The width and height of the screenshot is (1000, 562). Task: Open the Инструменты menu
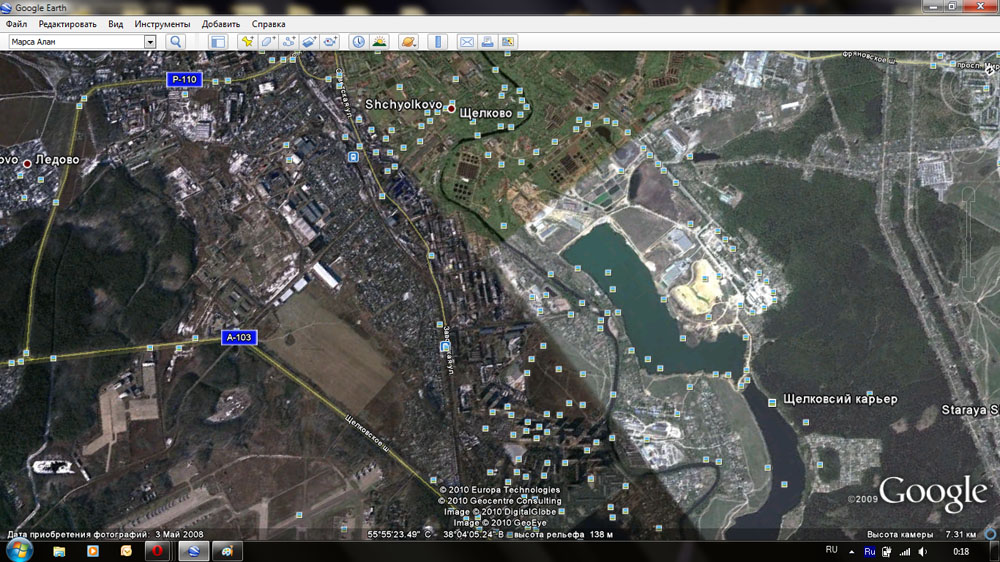[162, 24]
